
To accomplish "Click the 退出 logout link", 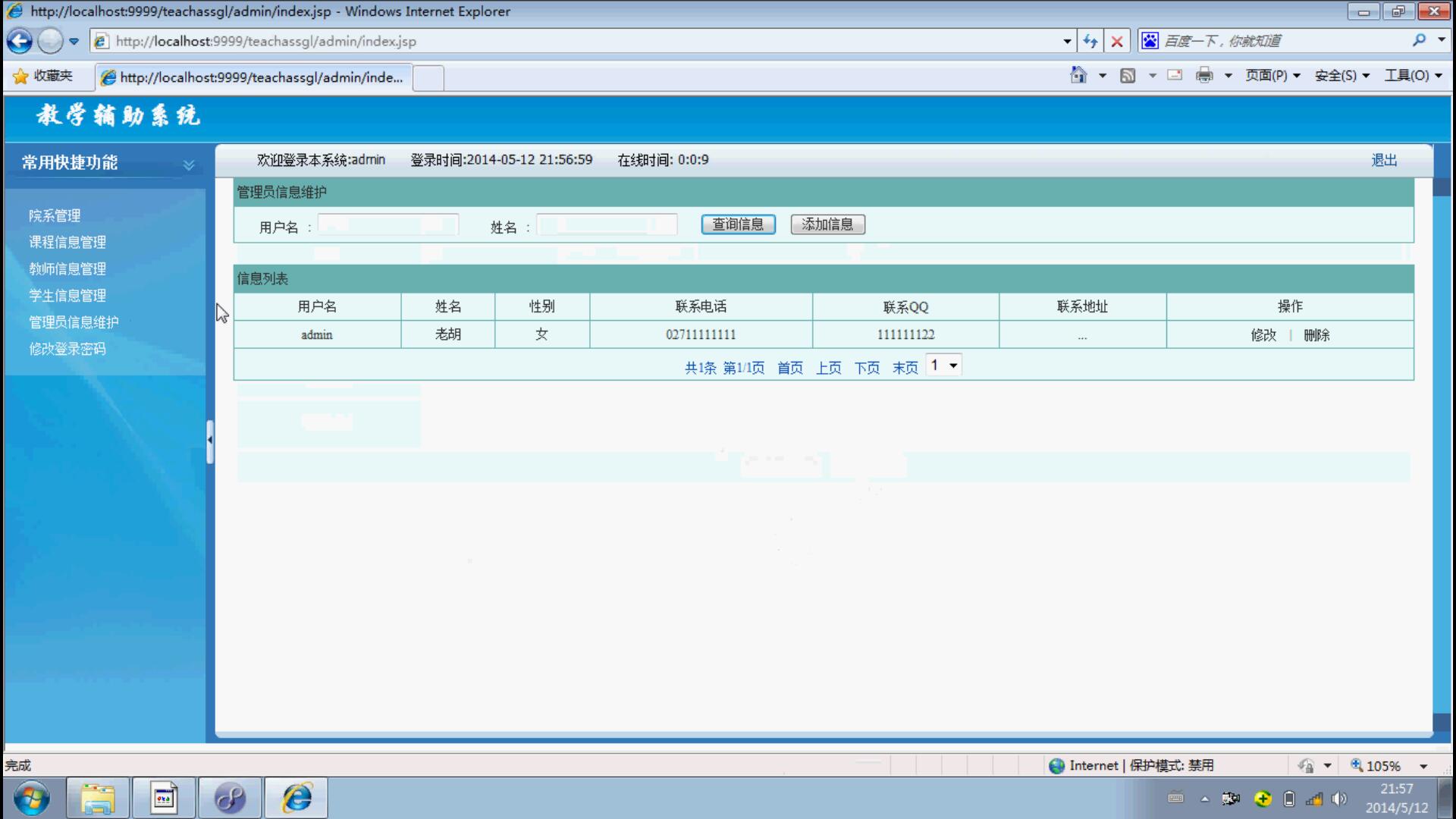I will (x=1384, y=160).
